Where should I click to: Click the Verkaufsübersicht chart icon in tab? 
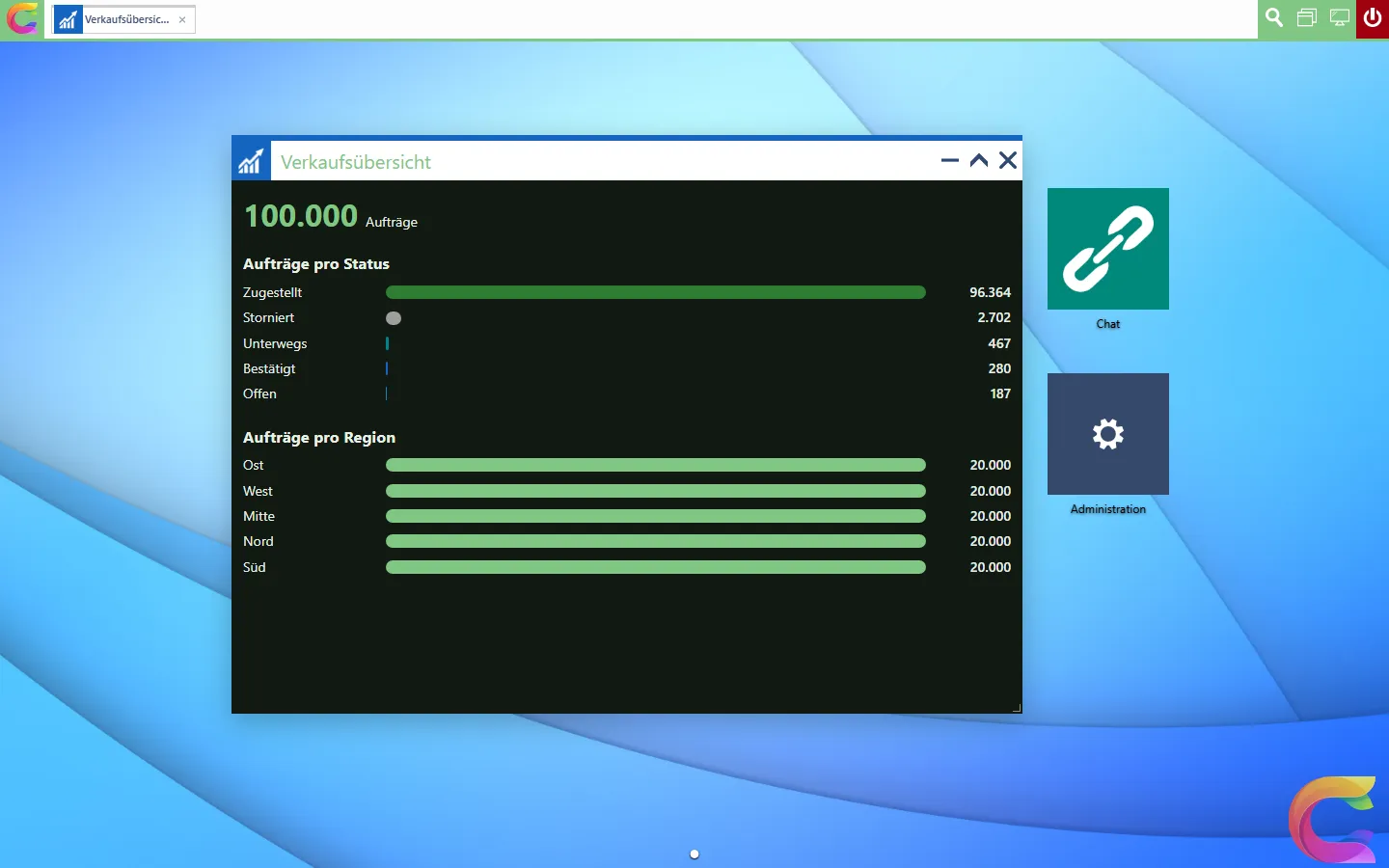[x=68, y=19]
